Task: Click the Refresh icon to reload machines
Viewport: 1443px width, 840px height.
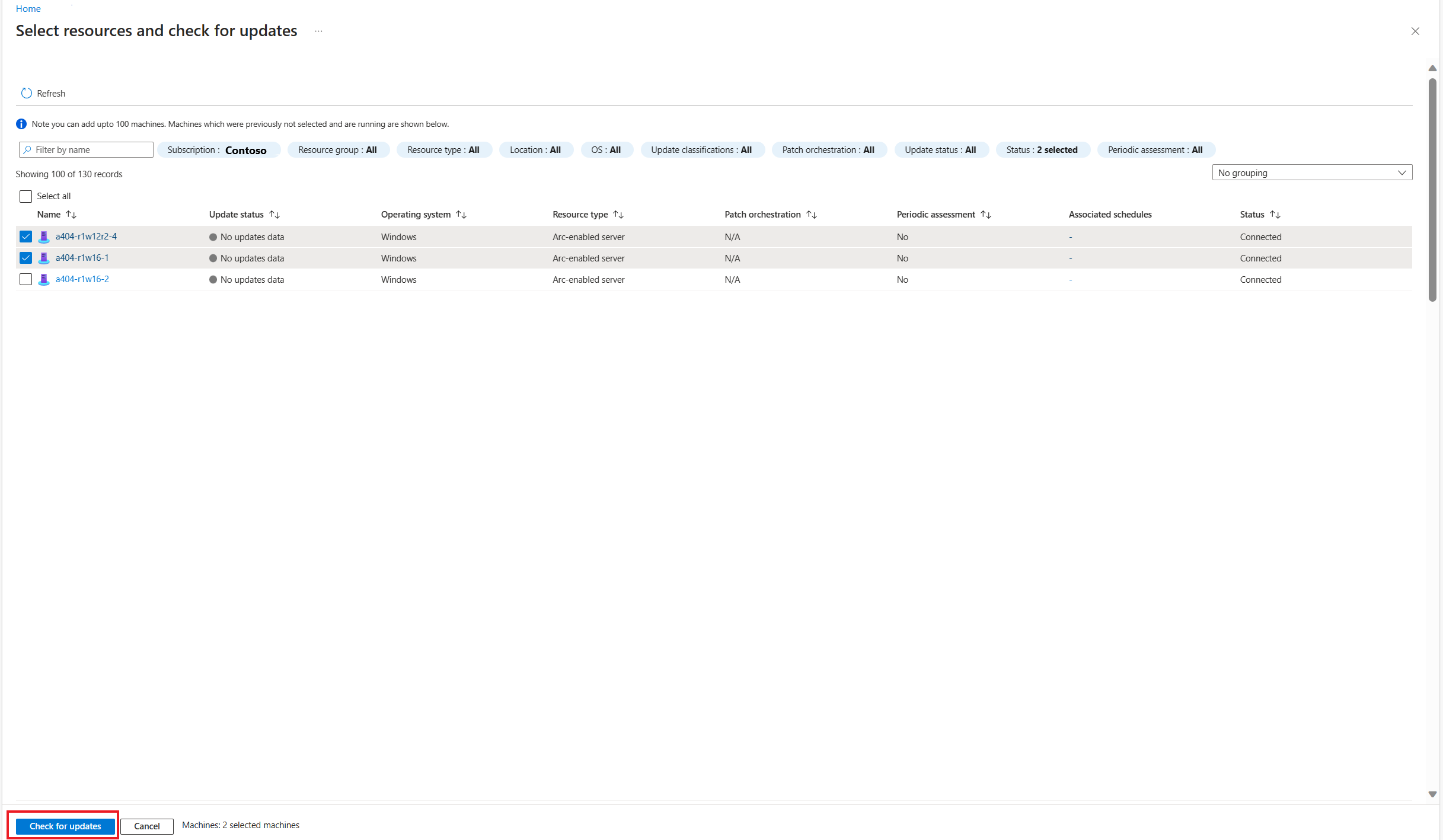Action: (x=26, y=92)
